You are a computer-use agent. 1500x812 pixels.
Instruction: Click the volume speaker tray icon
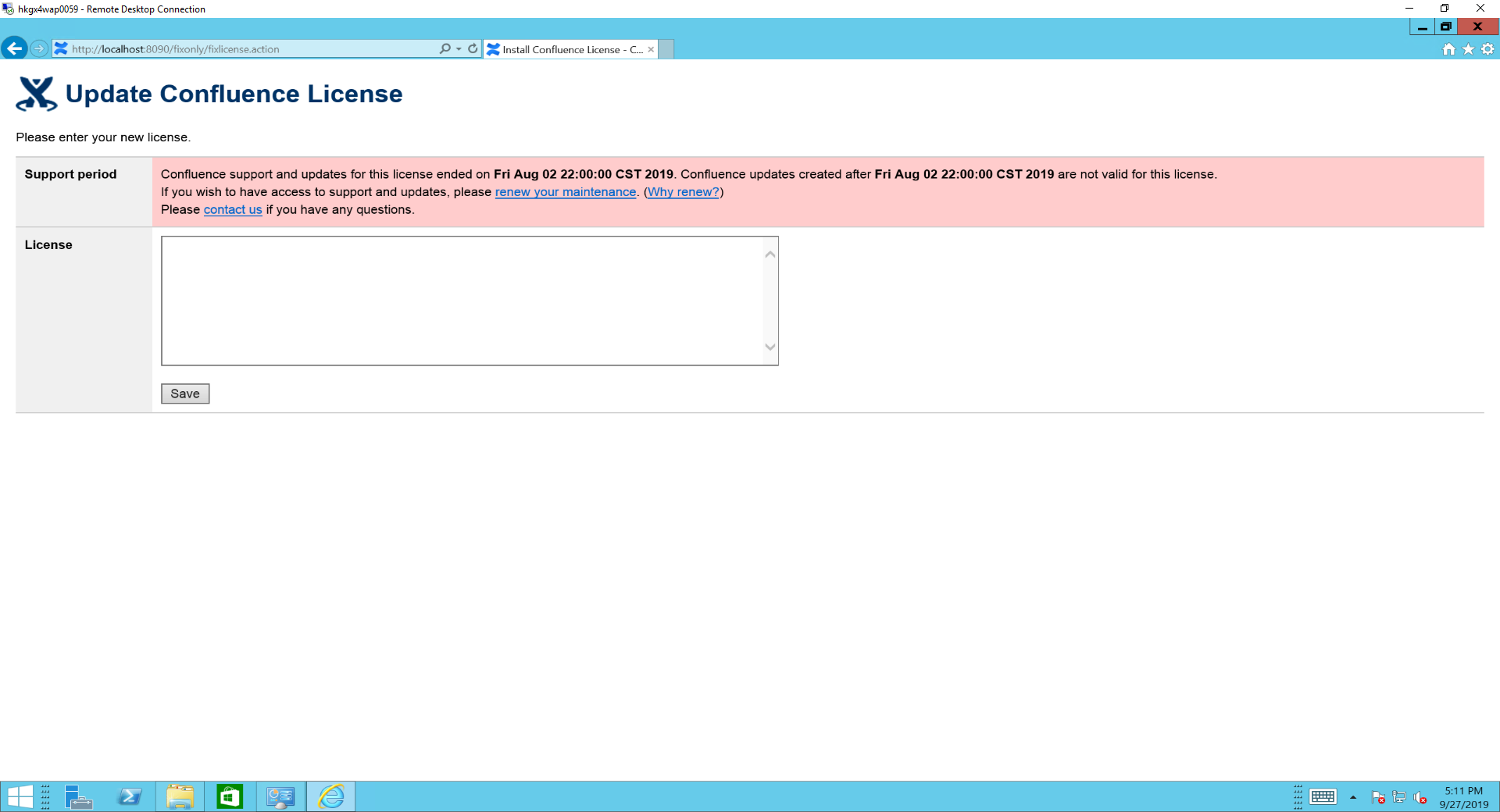pos(1420,797)
